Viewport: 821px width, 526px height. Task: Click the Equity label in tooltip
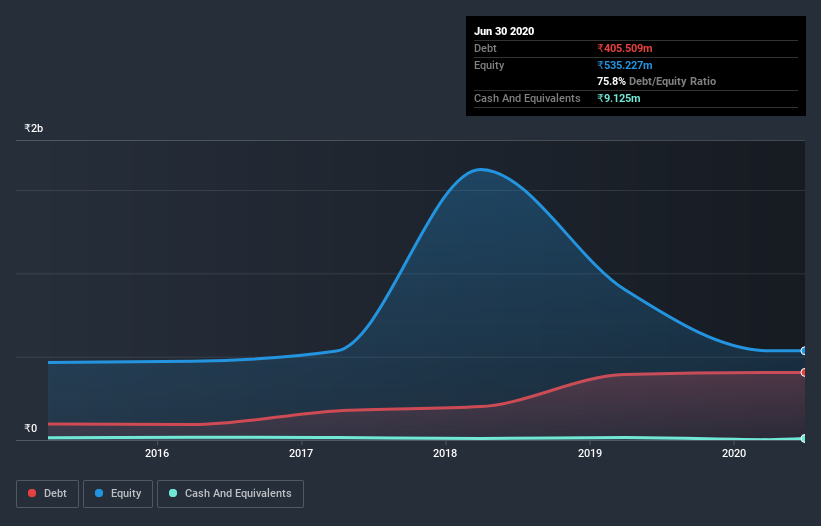click(x=489, y=65)
